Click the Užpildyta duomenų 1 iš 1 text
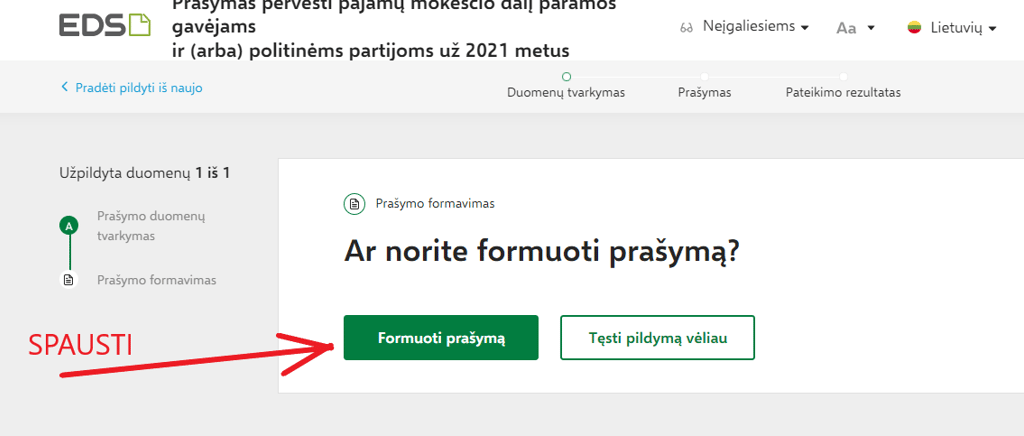The height and width of the screenshot is (436, 1024). 144,173
